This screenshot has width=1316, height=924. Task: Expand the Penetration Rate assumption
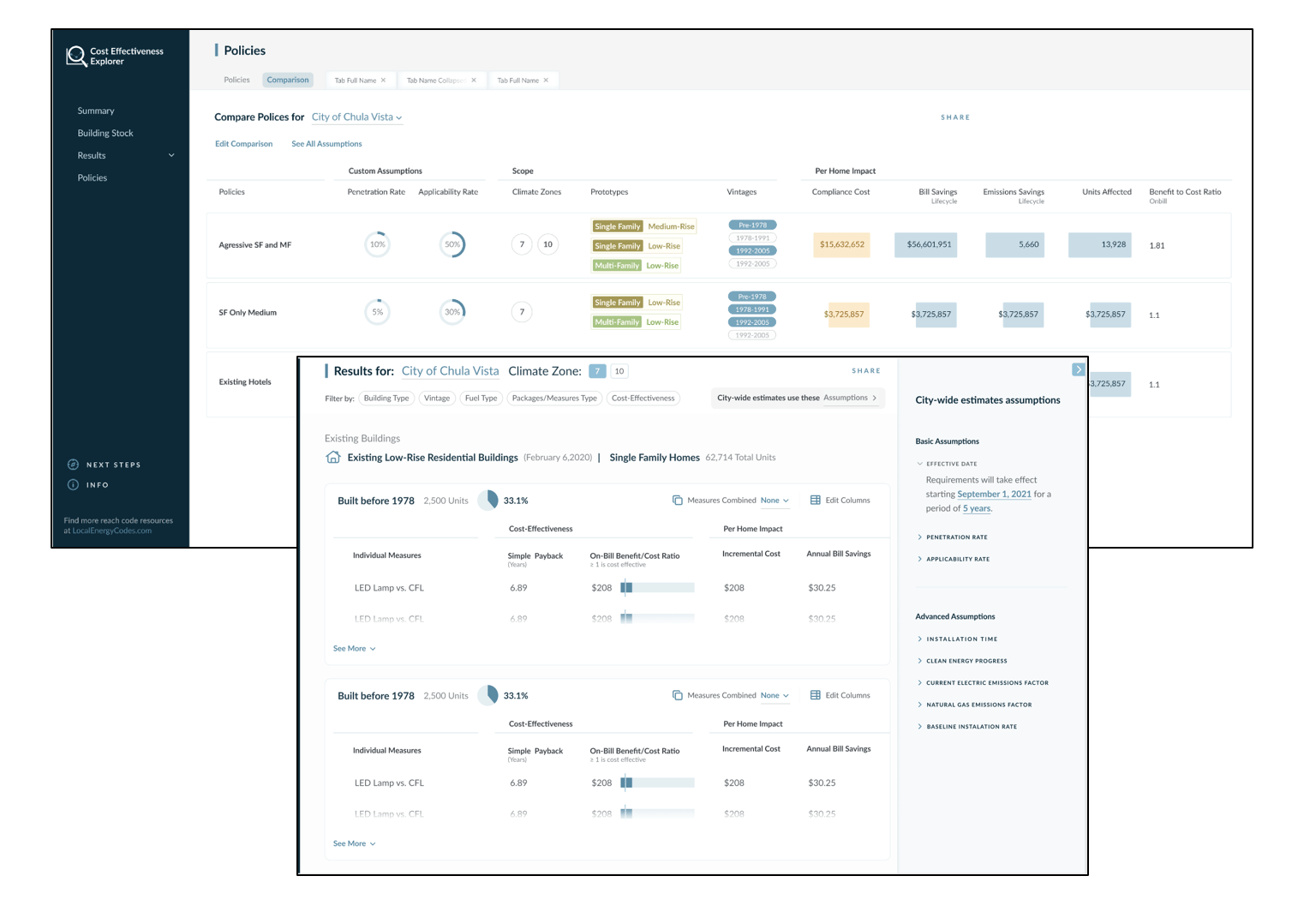click(x=957, y=537)
